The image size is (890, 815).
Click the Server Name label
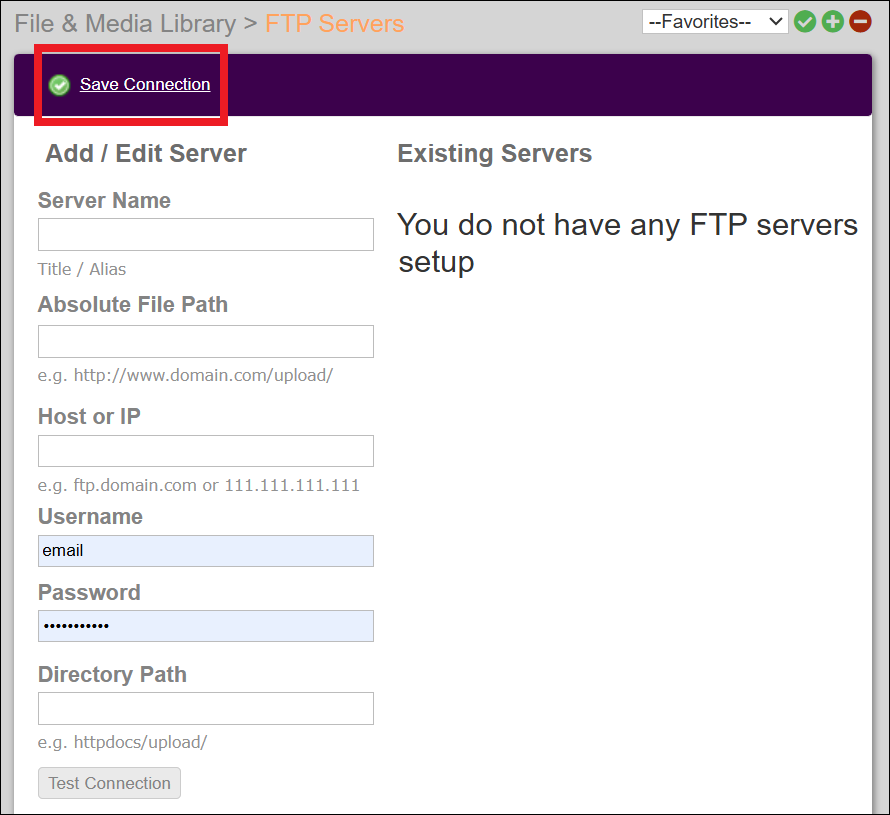coord(104,200)
